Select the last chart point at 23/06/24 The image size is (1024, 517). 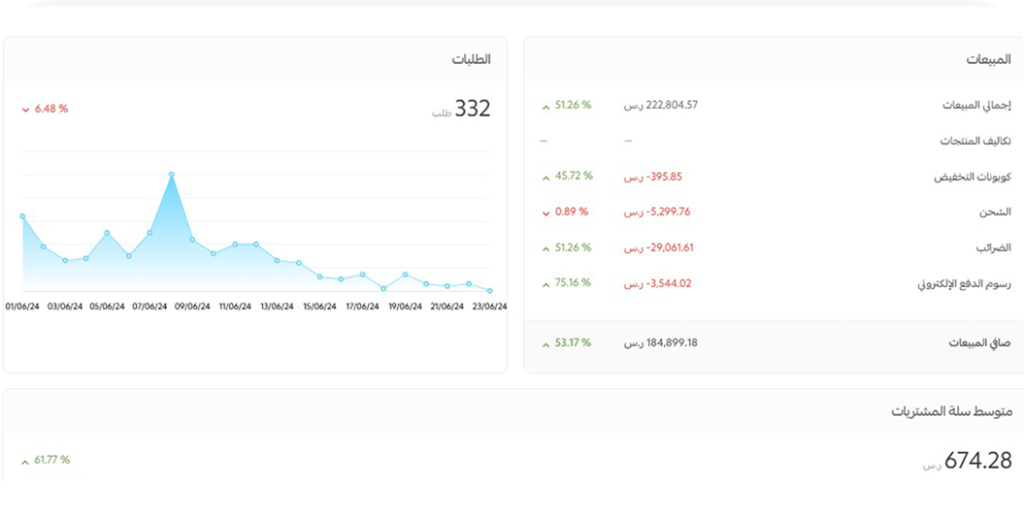[x=490, y=291]
